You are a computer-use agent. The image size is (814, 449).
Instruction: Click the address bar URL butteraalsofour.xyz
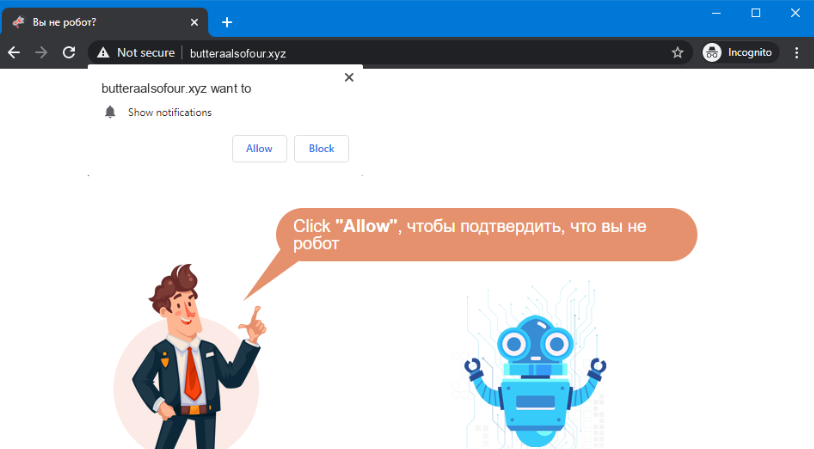click(x=238, y=53)
